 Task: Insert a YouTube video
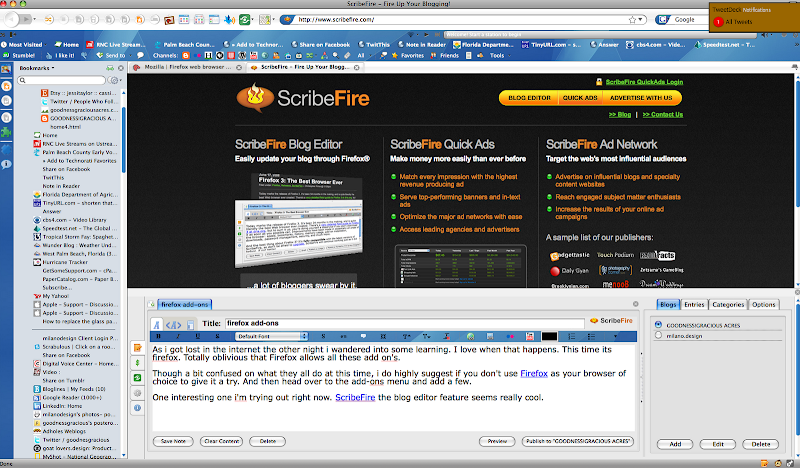(x=530, y=336)
